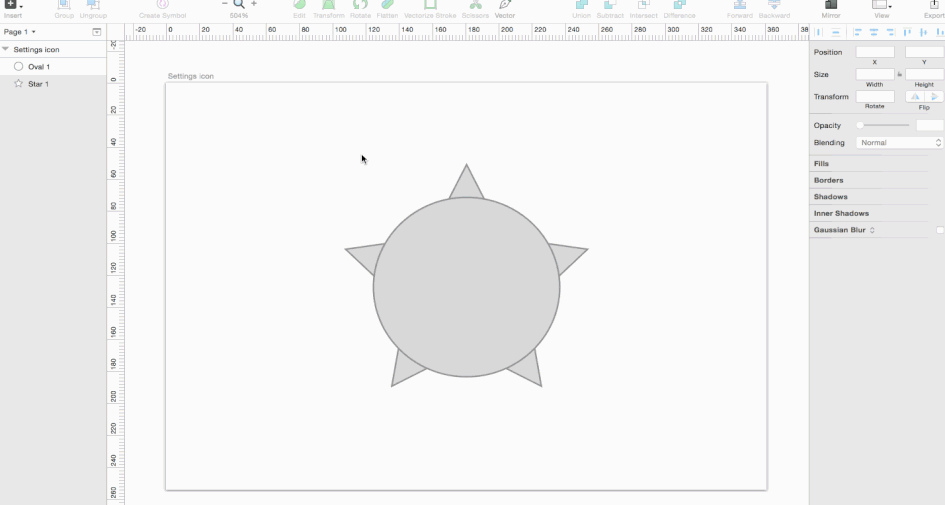Image resolution: width=945 pixels, height=505 pixels.
Task: Click the 504% zoom level label
Action: pyautogui.click(x=239, y=16)
